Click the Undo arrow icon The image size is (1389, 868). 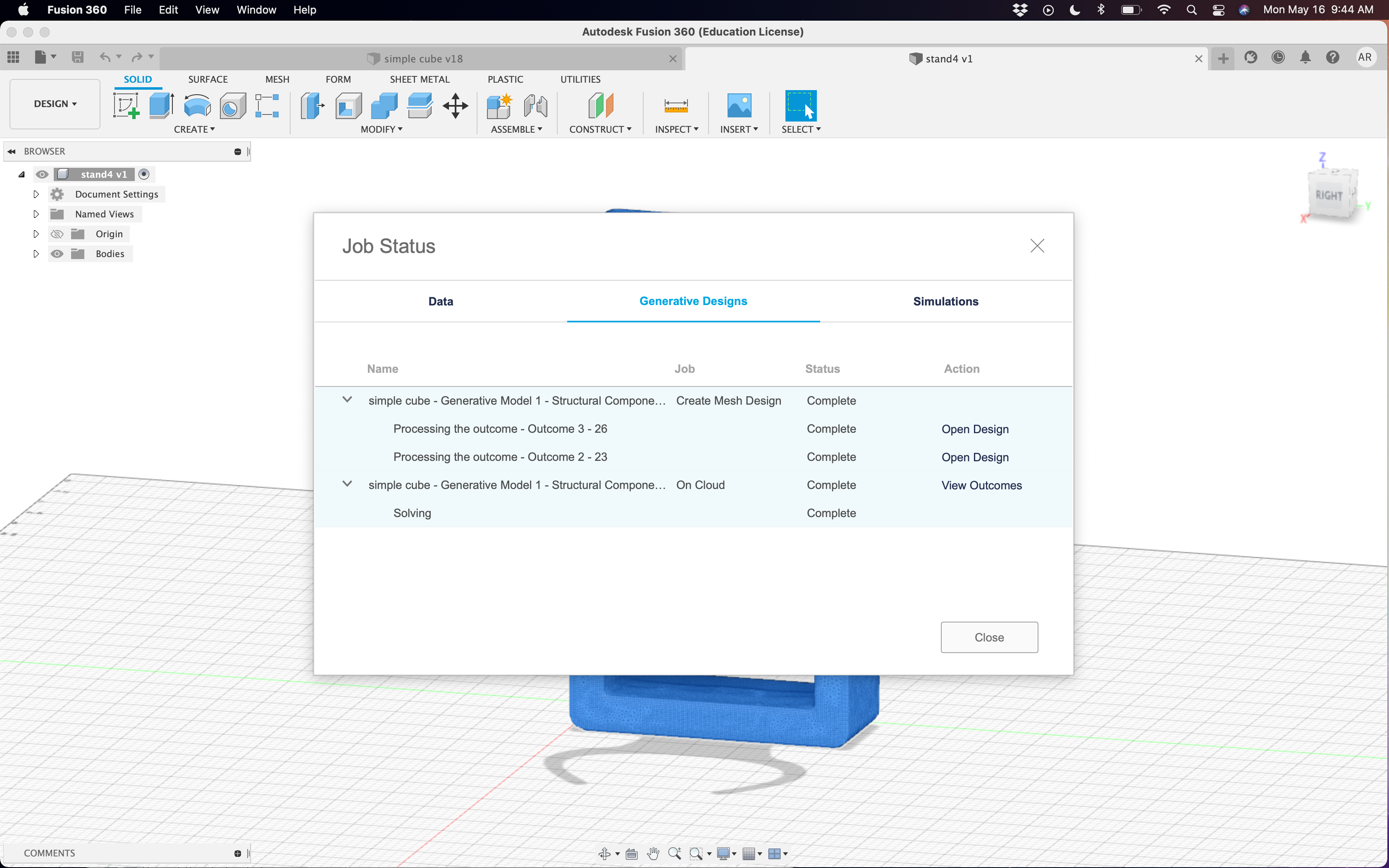pos(105,57)
